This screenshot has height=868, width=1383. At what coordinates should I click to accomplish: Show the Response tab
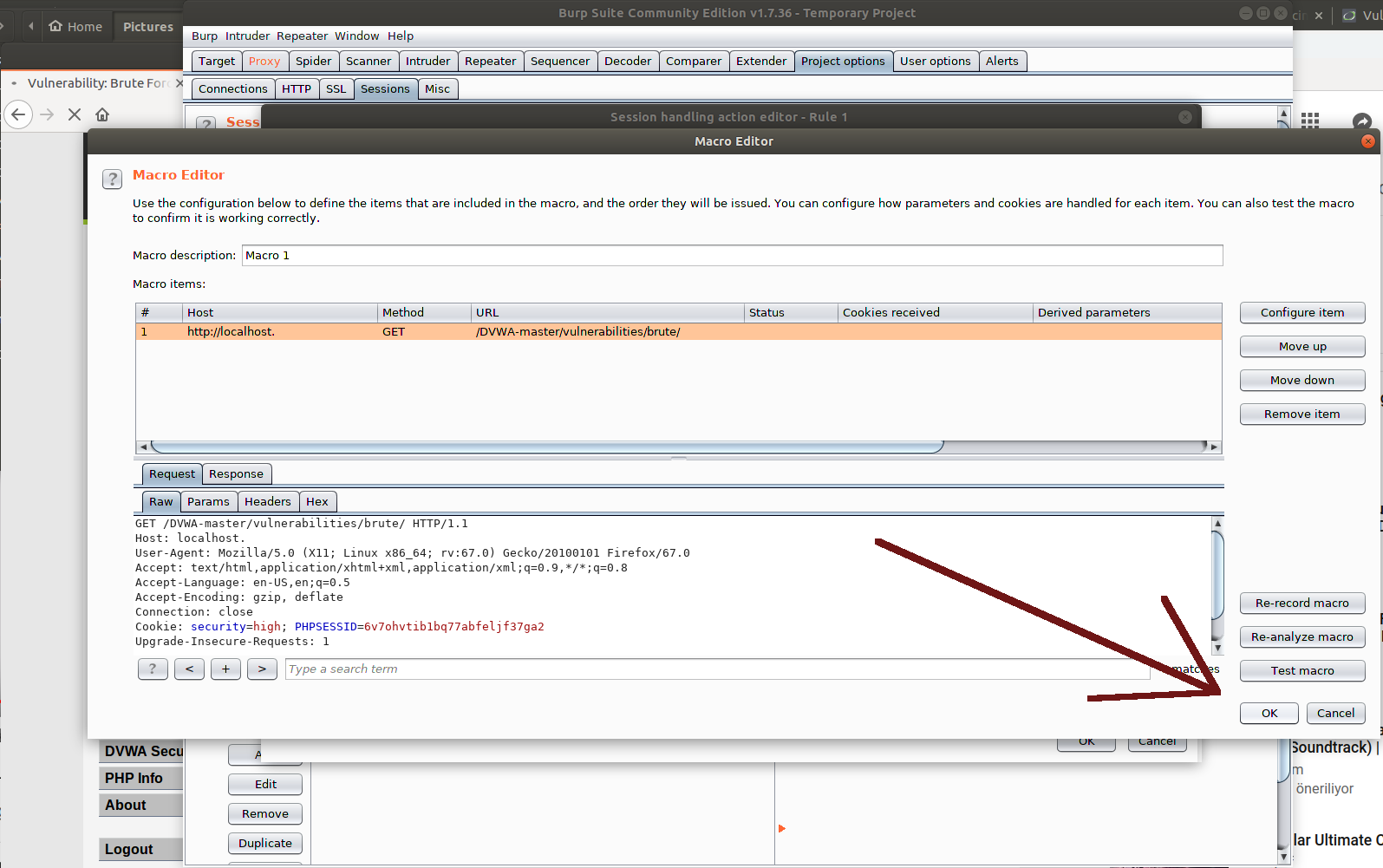236,473
